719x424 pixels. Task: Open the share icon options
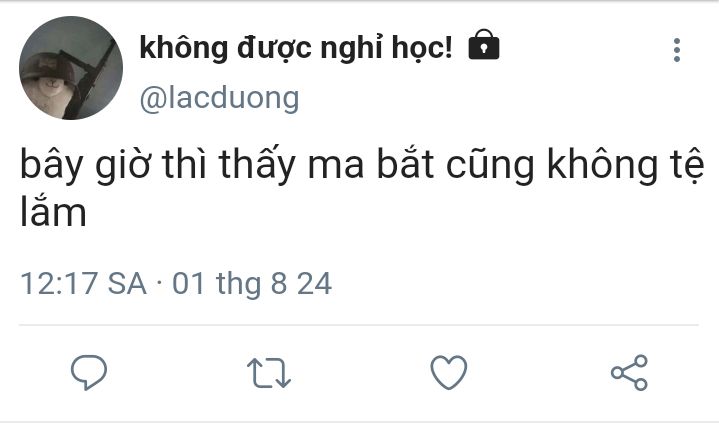pos(629,373)
